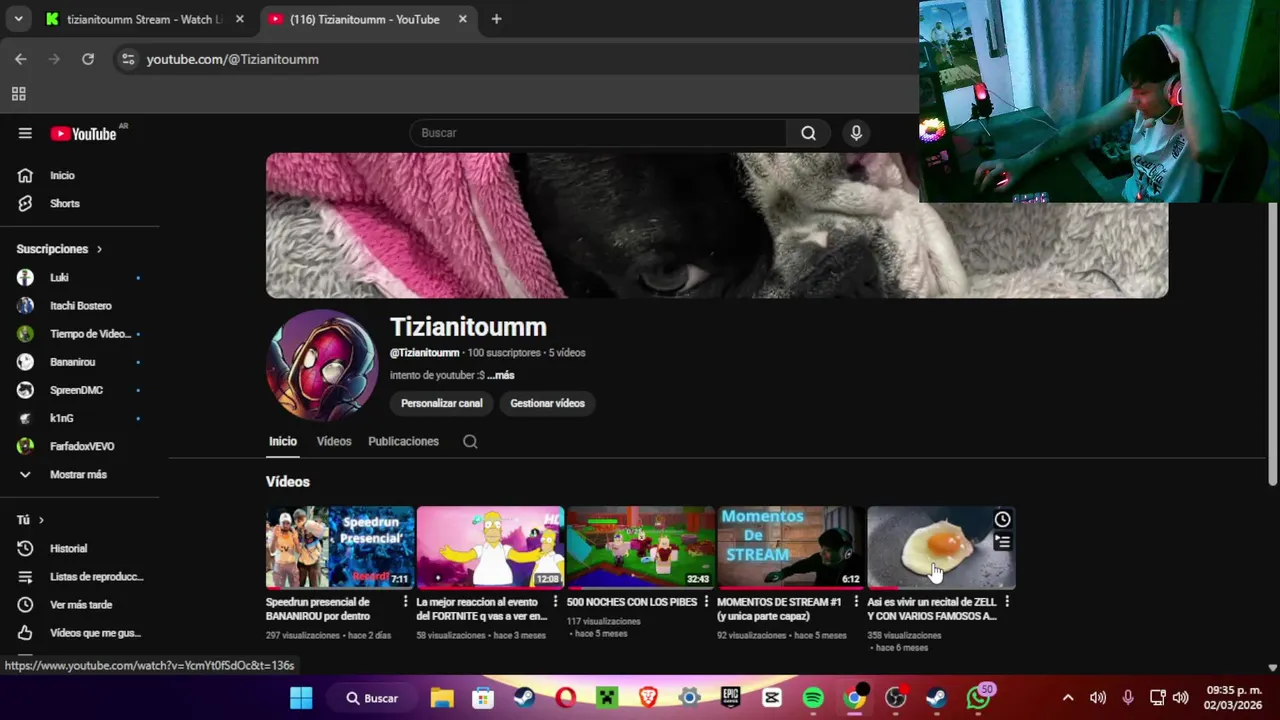Open OBS Studio from the taskbar

click(895, 698)
